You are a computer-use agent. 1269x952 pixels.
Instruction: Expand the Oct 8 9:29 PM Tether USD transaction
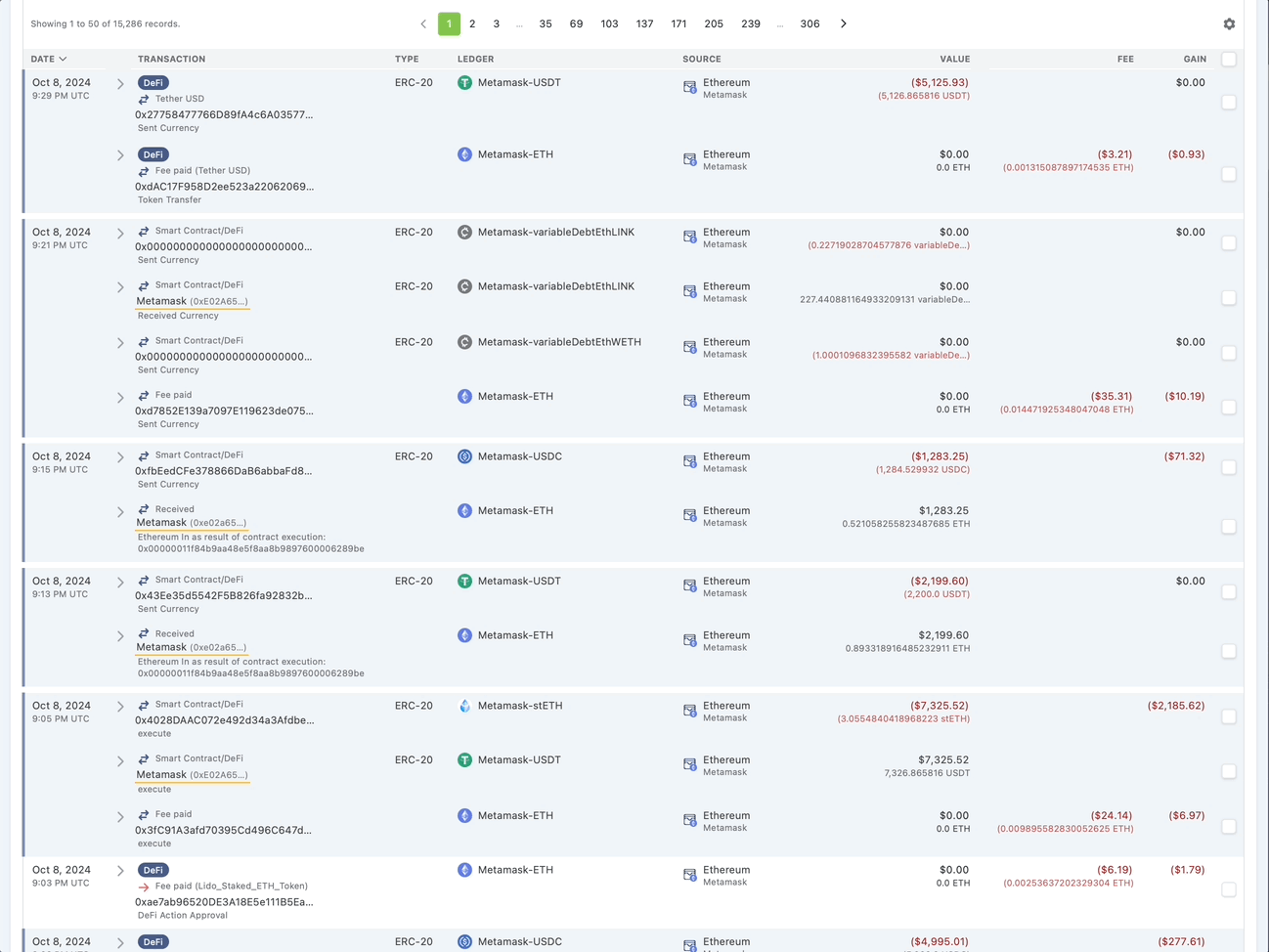[x=120, y=84]
